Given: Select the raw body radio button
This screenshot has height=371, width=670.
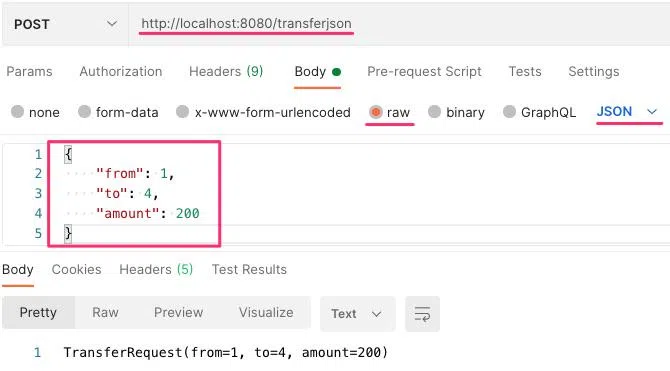Looking at the screenshot, I should coord(375,112).
